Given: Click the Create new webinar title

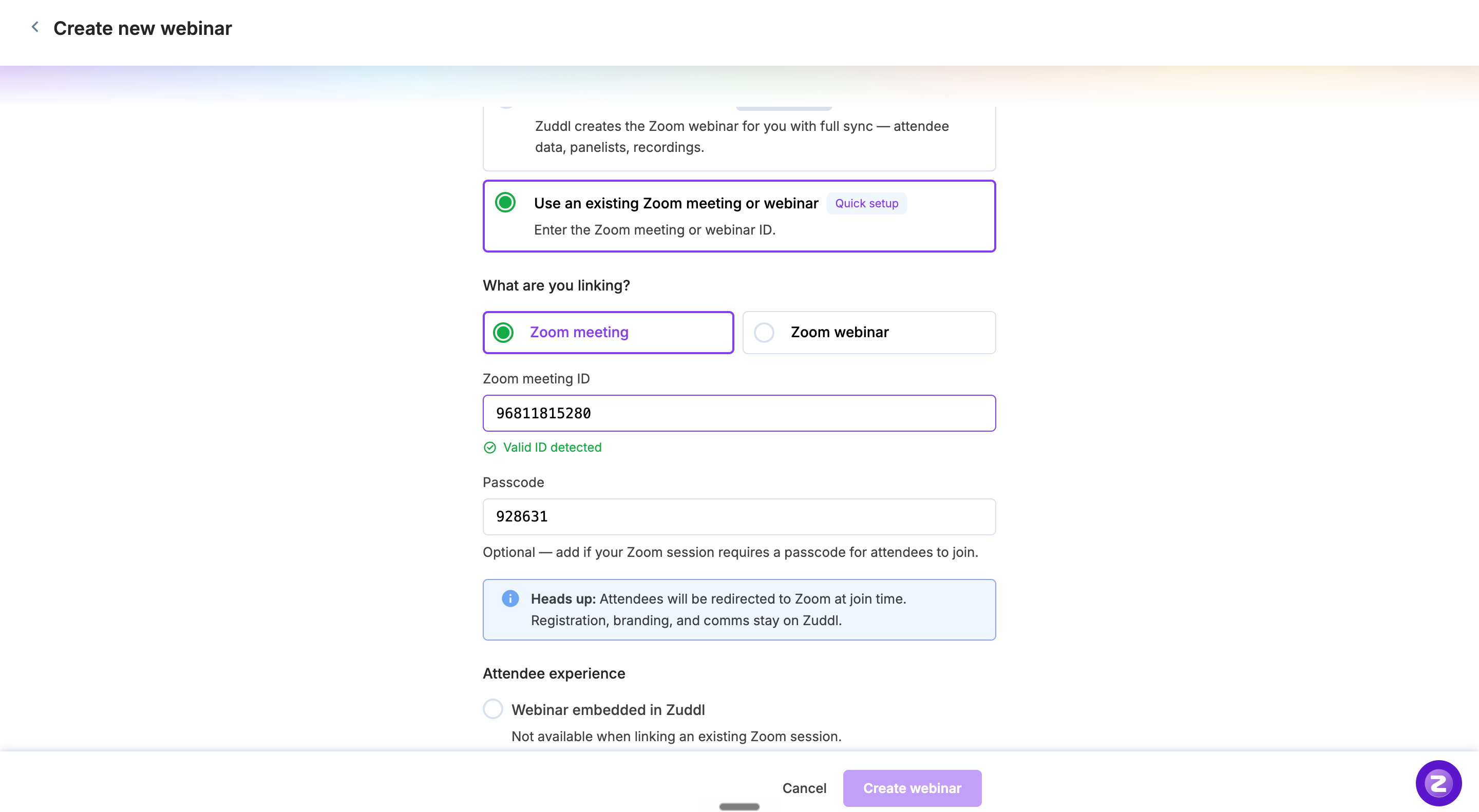Looking at the screenshot, I should click(x=142, y=28).
